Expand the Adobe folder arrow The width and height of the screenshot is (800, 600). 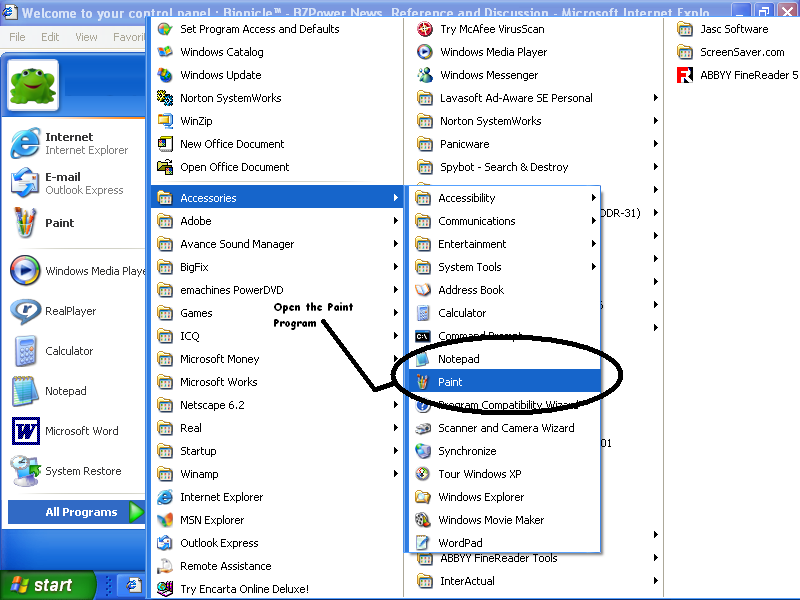(x=395, y=220)
